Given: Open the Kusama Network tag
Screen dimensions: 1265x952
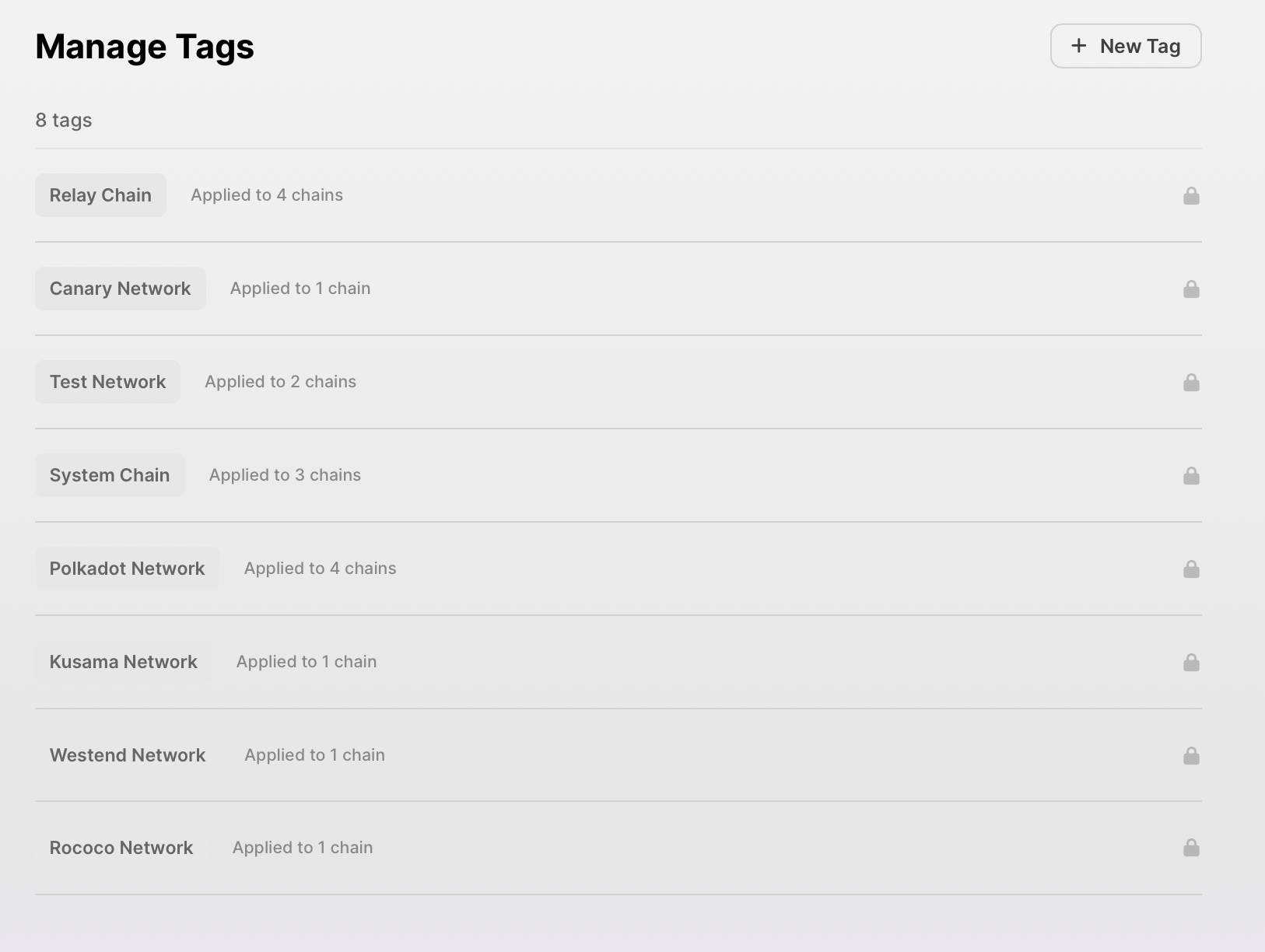Looking at the screenshot, I should coord(124,662).
